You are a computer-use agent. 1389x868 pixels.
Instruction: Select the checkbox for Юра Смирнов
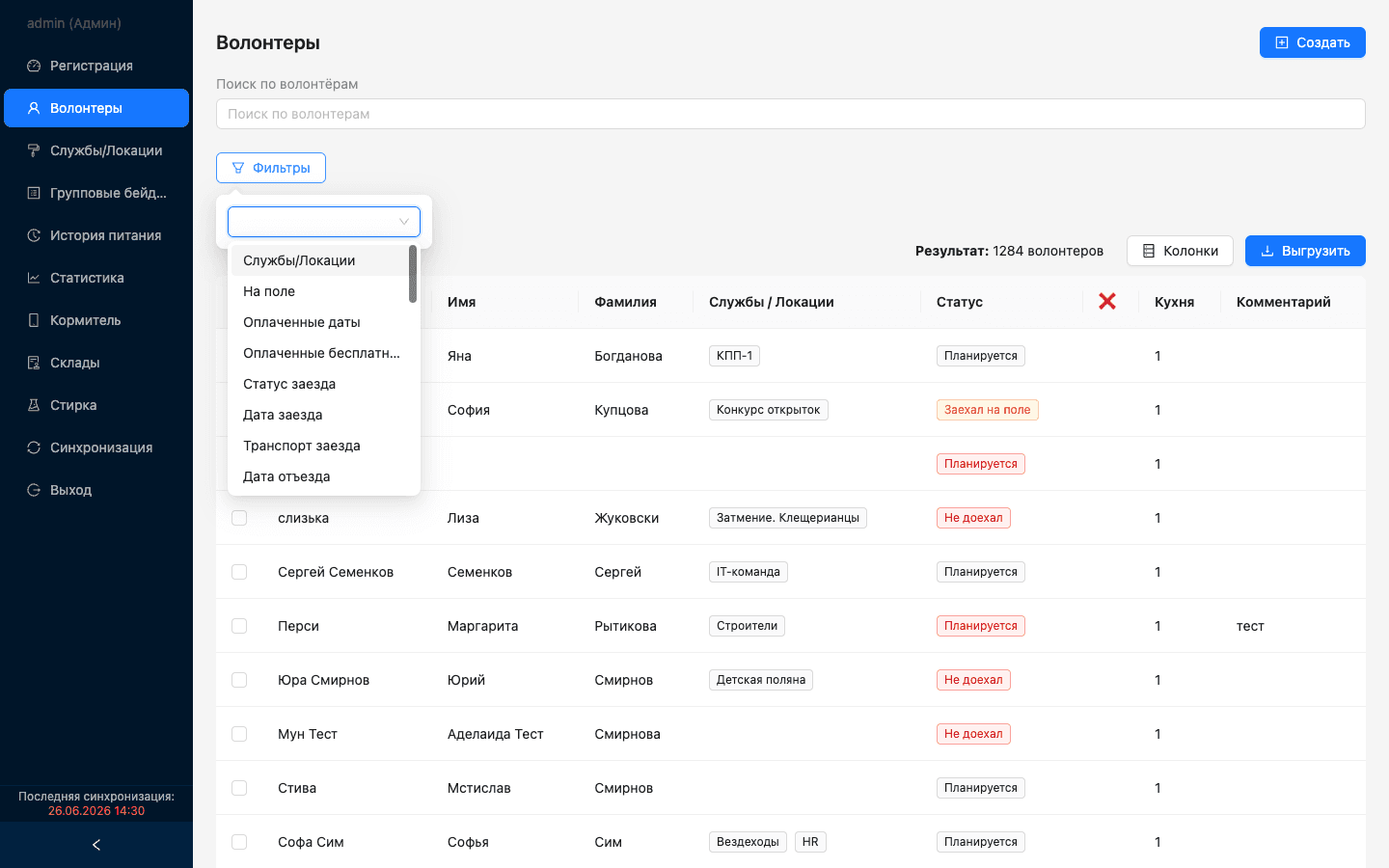point(239,680)
